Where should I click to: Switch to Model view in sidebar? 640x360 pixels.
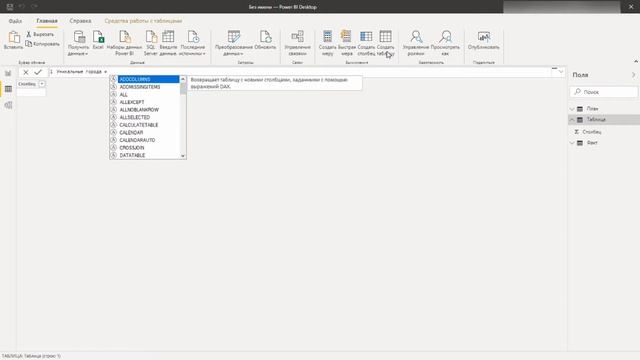click(8, 105)
